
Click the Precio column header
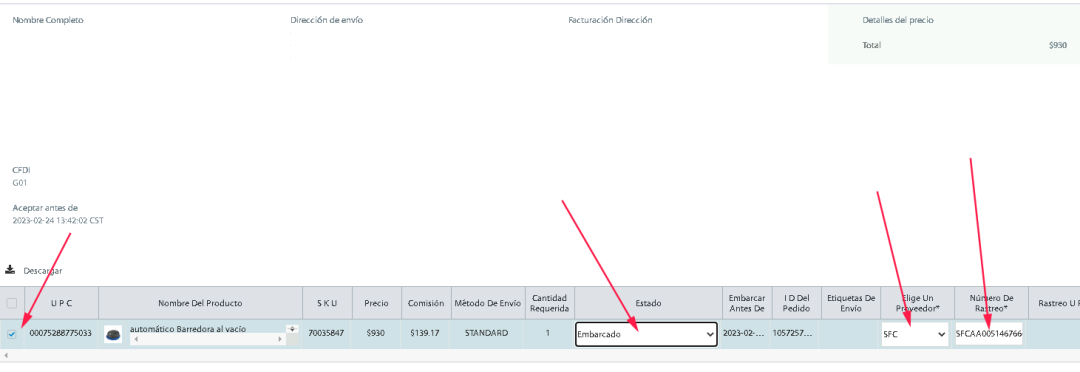tap(377, 303)
